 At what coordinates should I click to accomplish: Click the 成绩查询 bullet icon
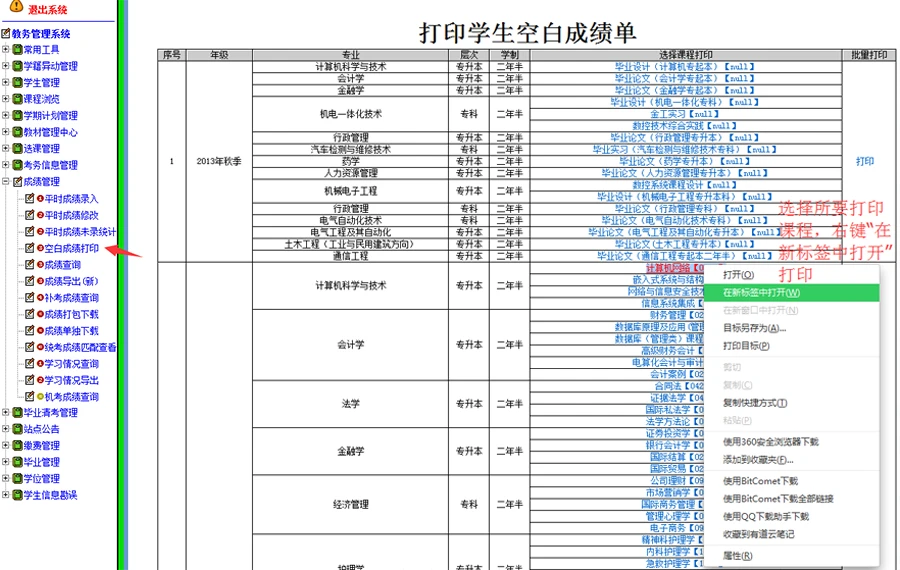(38, 265)
